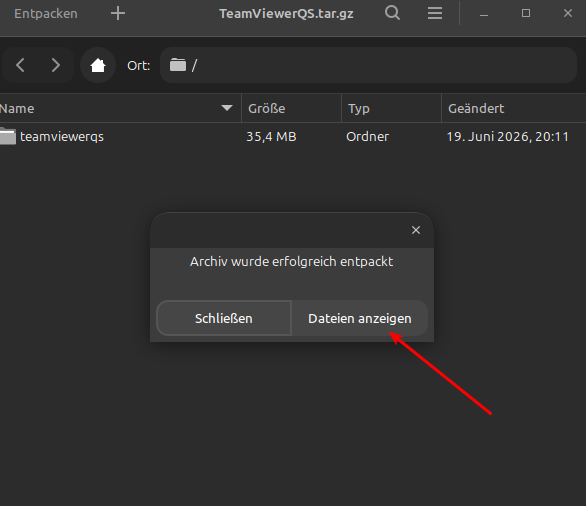Screen dimensions: 586x506
Task: Sort by Name column header
Action: pos(120,108)
